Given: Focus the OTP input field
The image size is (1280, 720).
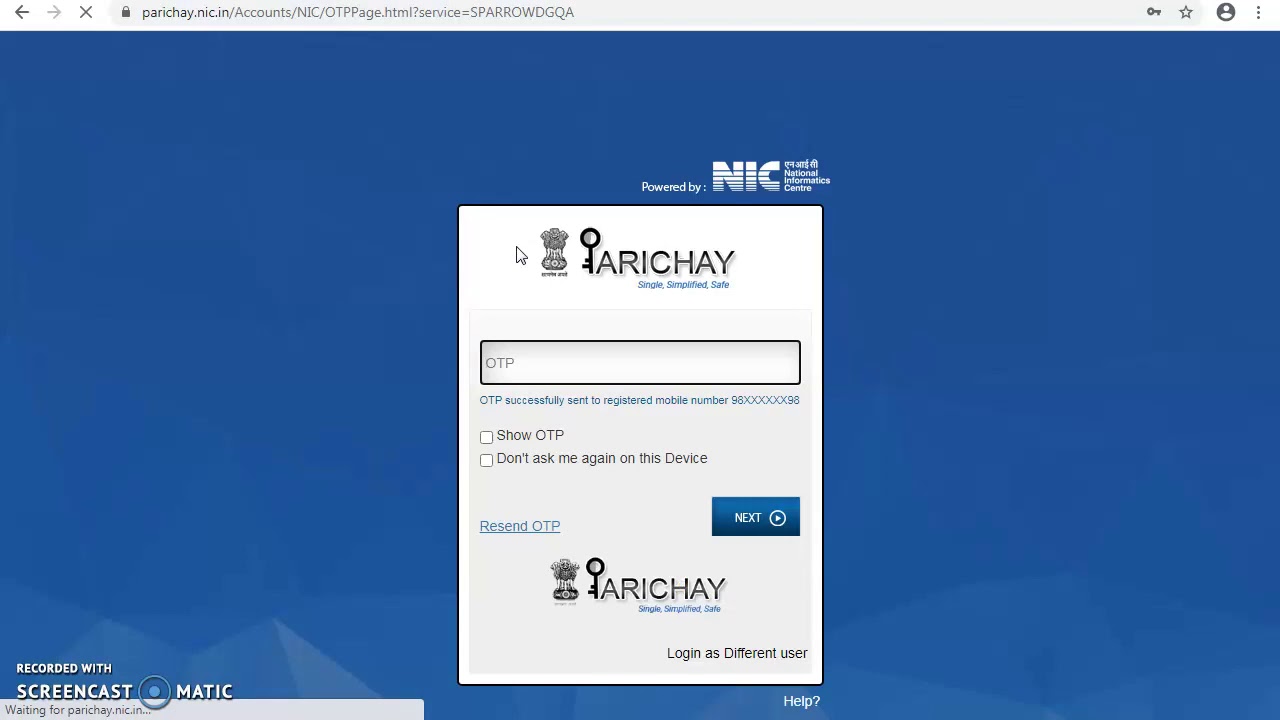Looking at the screenshot, I should [x=640, y=363].
